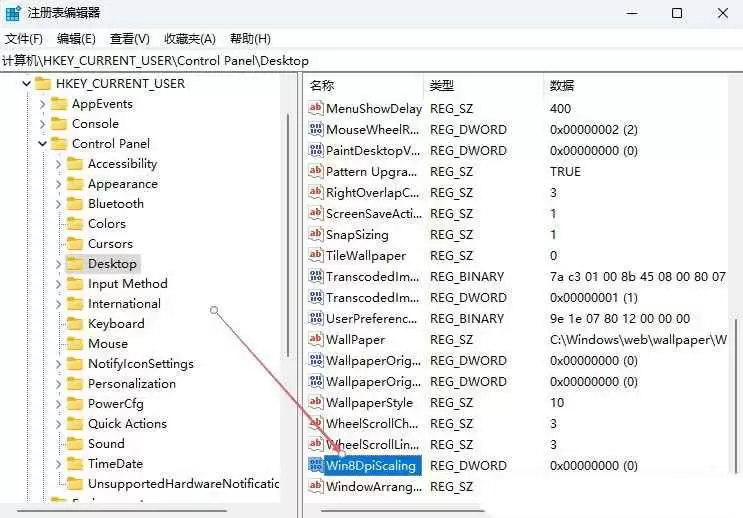Open the 查看(V) menu

(129, 39)
